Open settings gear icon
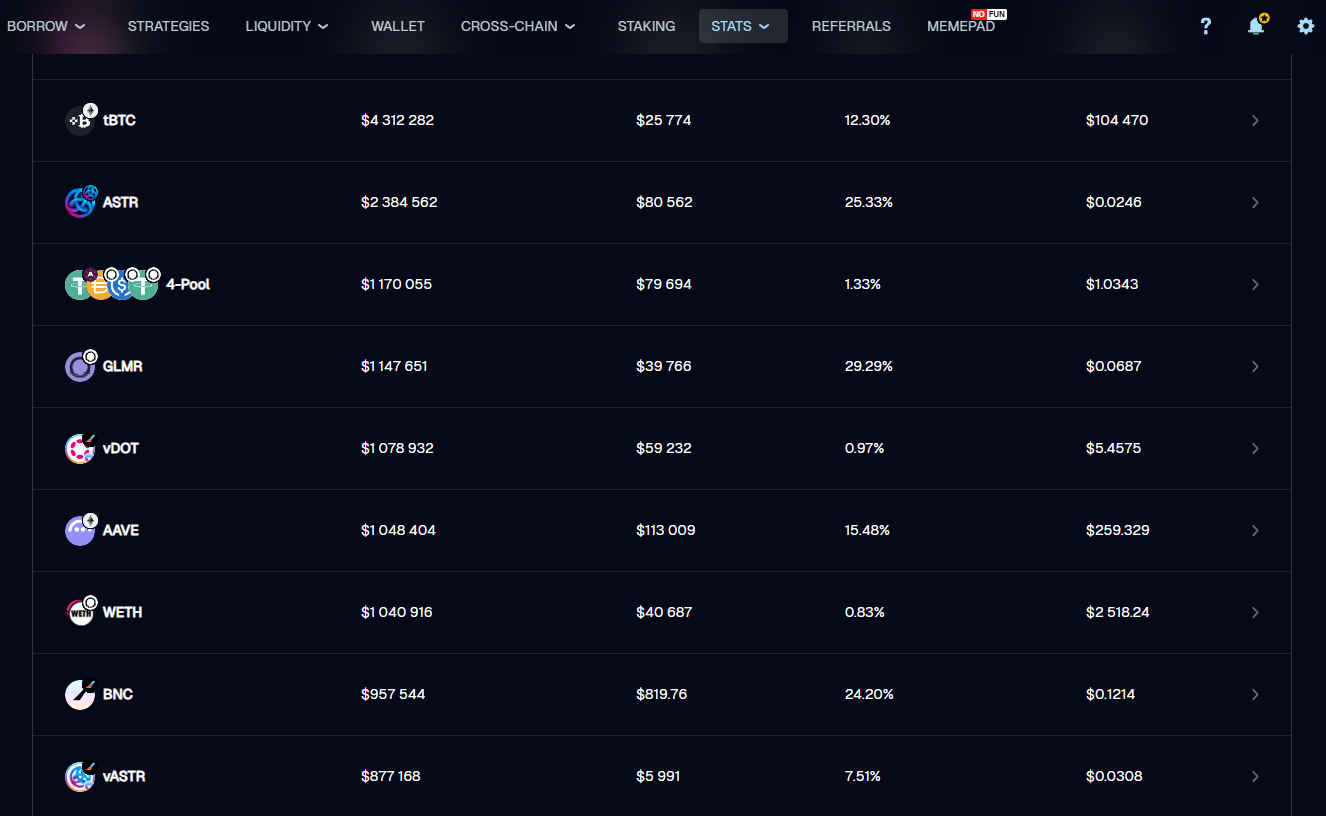The width and height of the screenshot is (1326, 816). tap(1306, 26)
